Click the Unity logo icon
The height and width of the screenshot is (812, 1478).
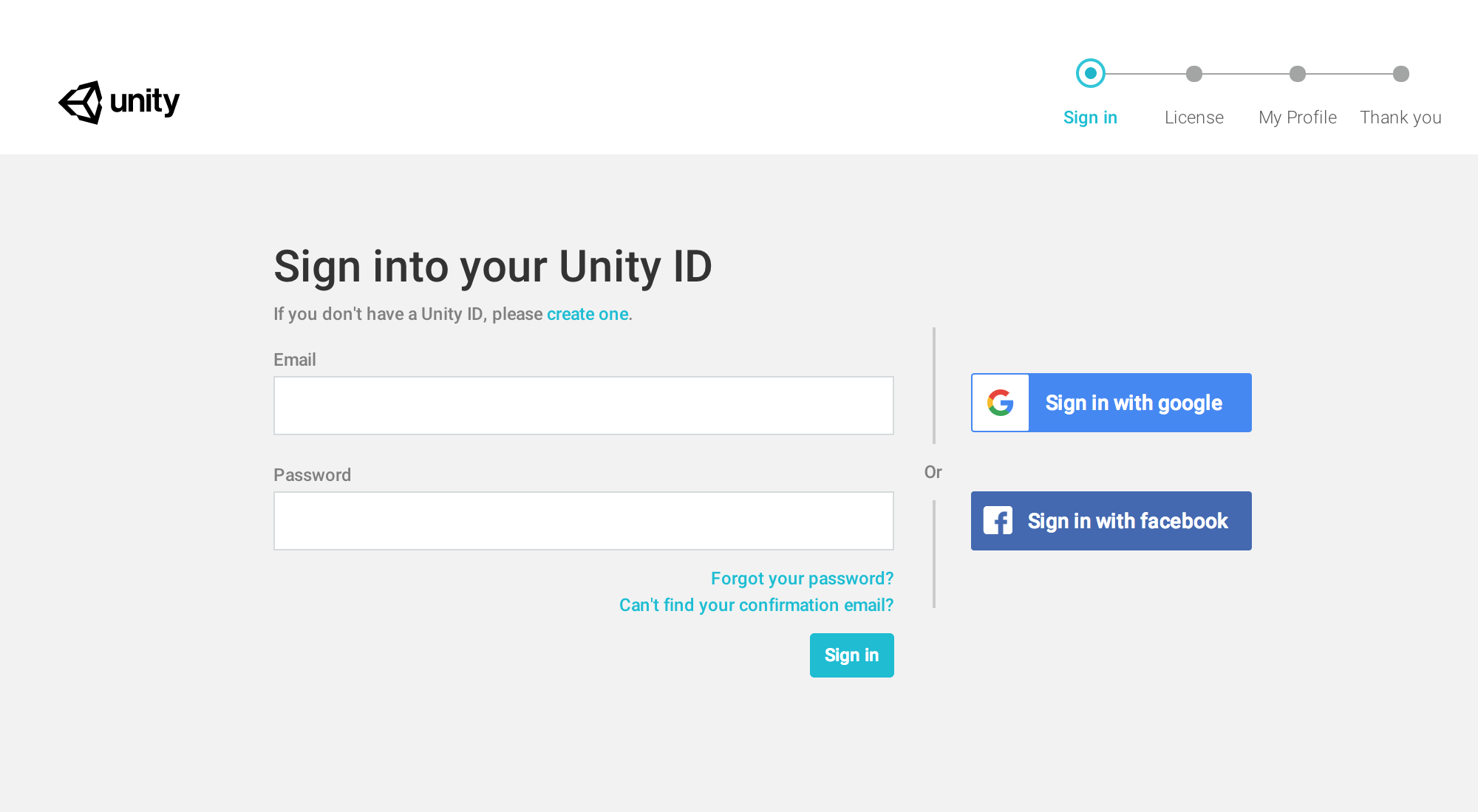pyautogui.click(x=81, y=103)
